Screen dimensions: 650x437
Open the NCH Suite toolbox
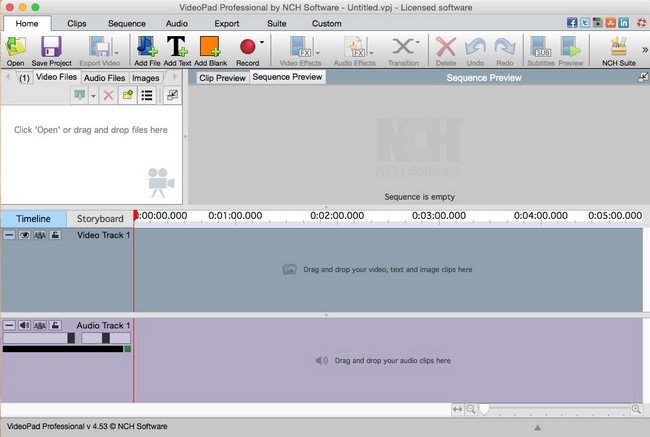click(x=618, y=51)
